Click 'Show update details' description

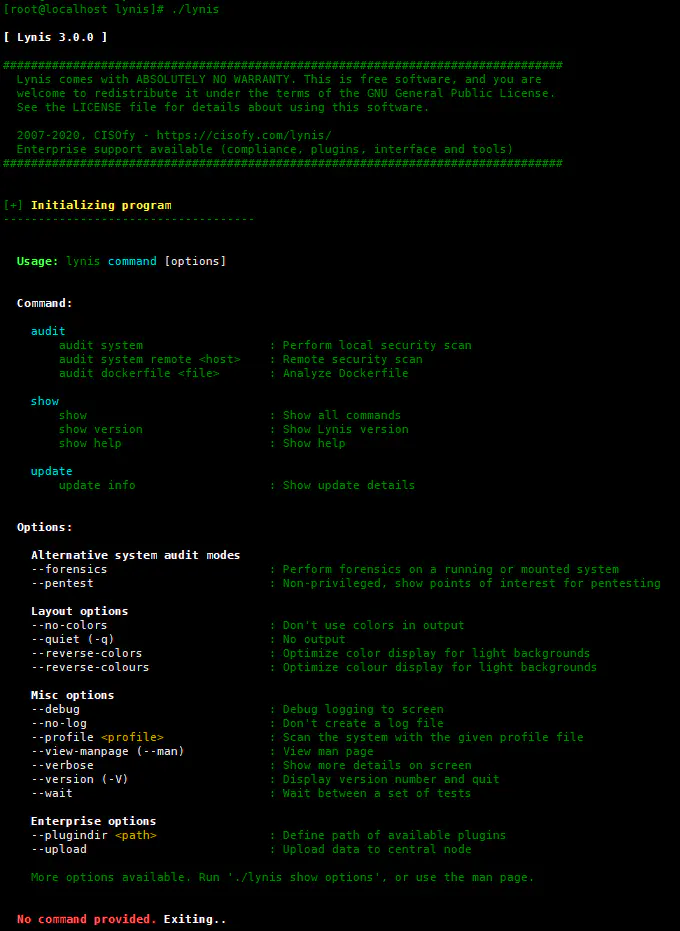pyautogui.click(x=349, y=486)
